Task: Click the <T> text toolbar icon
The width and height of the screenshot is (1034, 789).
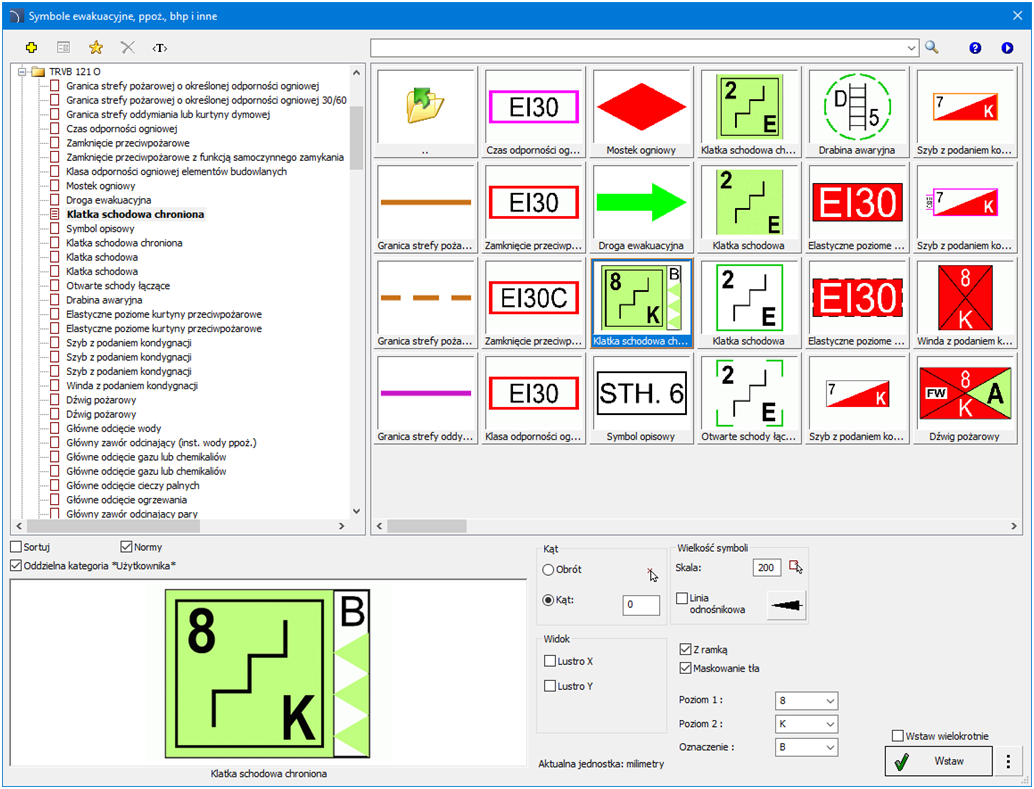Action: coord(159,47)
